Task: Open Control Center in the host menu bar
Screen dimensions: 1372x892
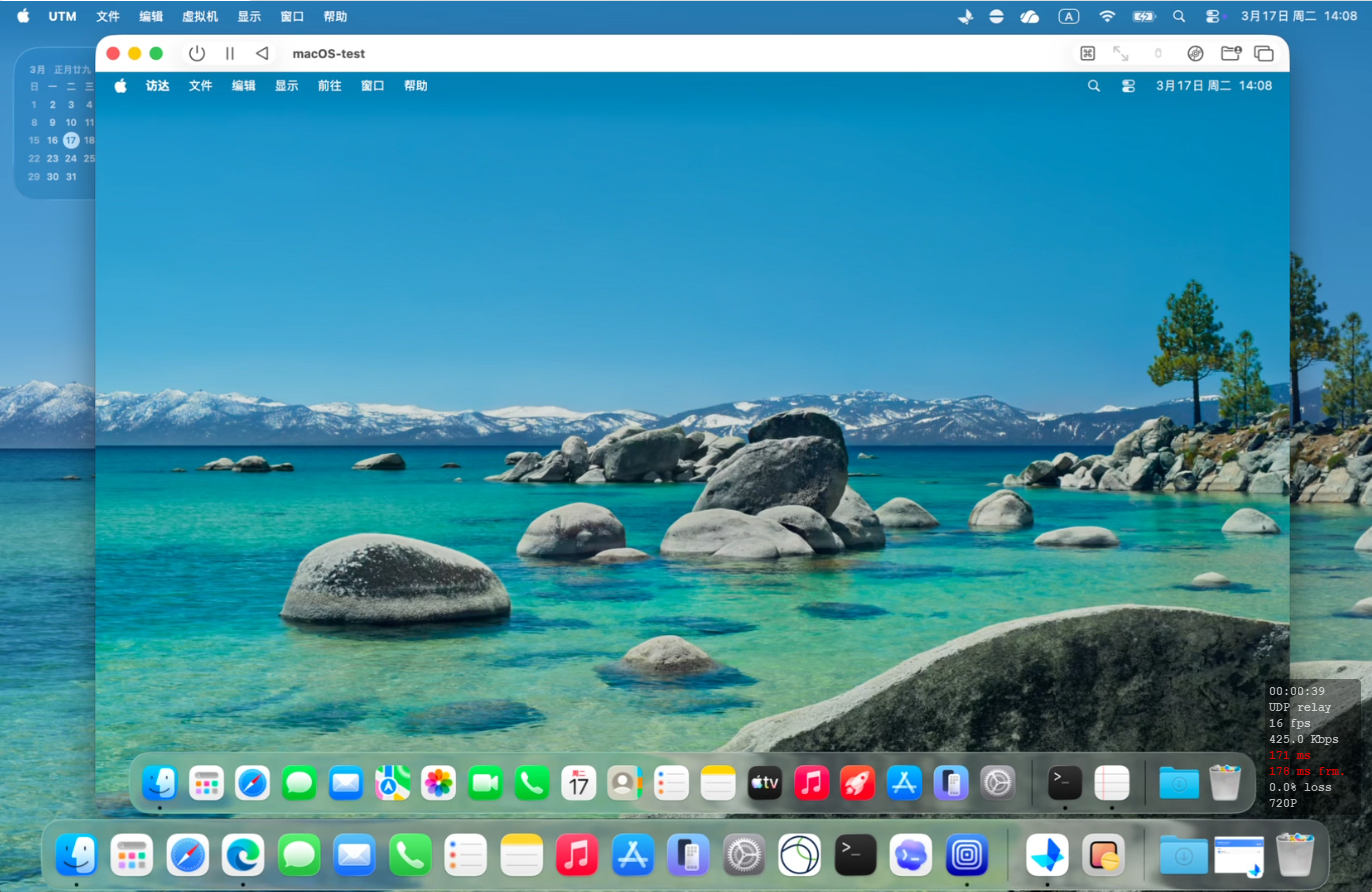Action: point(1213,16)
